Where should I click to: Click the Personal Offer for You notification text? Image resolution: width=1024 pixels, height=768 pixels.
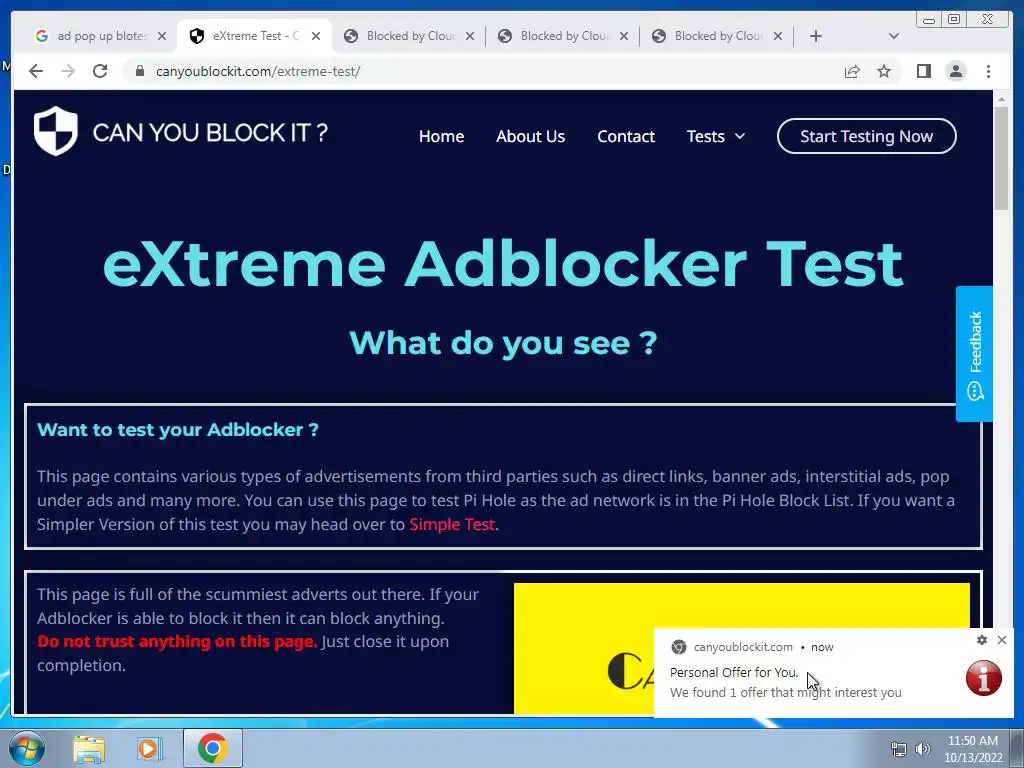tap(734, 672)
